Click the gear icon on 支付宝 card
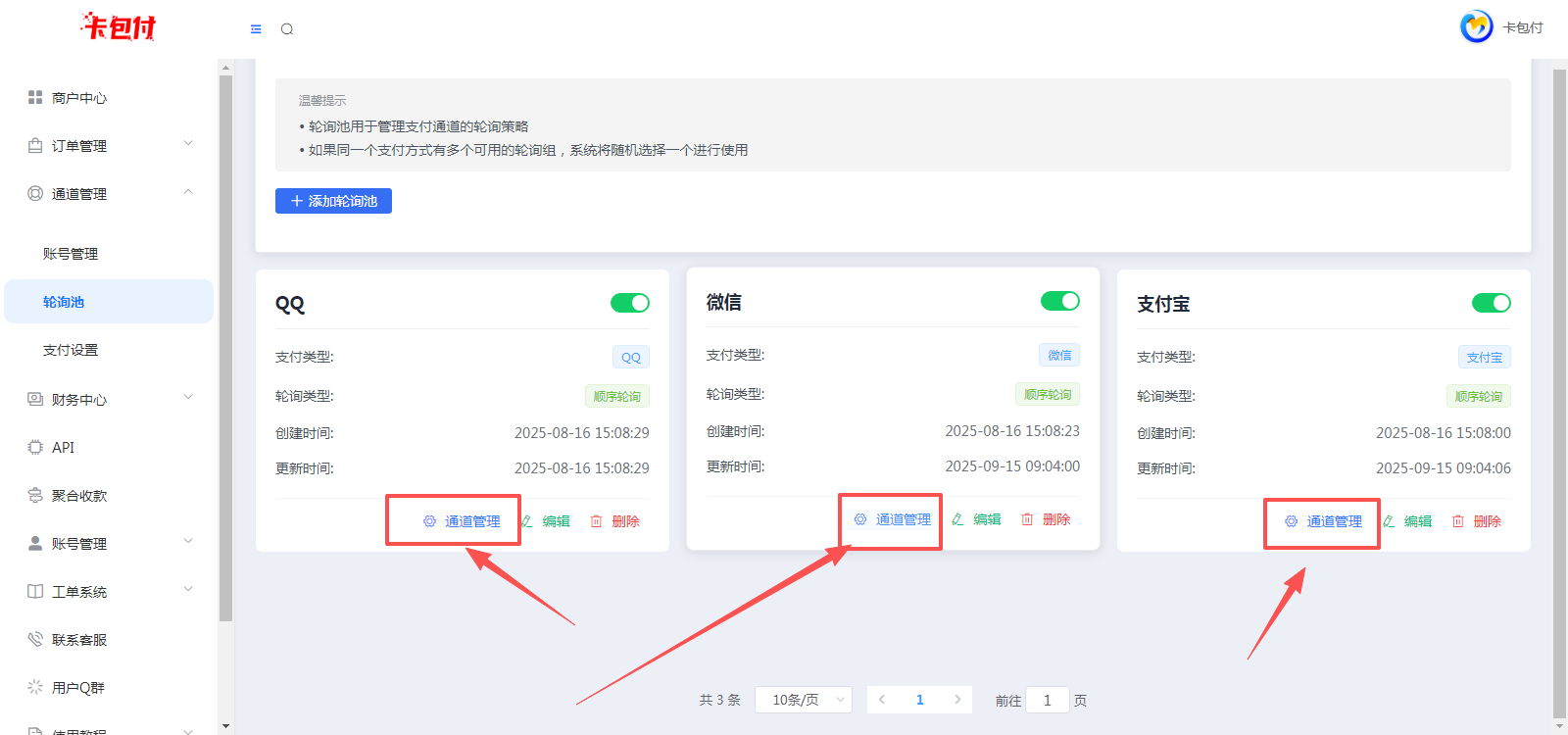This screenshot has height=735, width=1568. (1291, 521)
